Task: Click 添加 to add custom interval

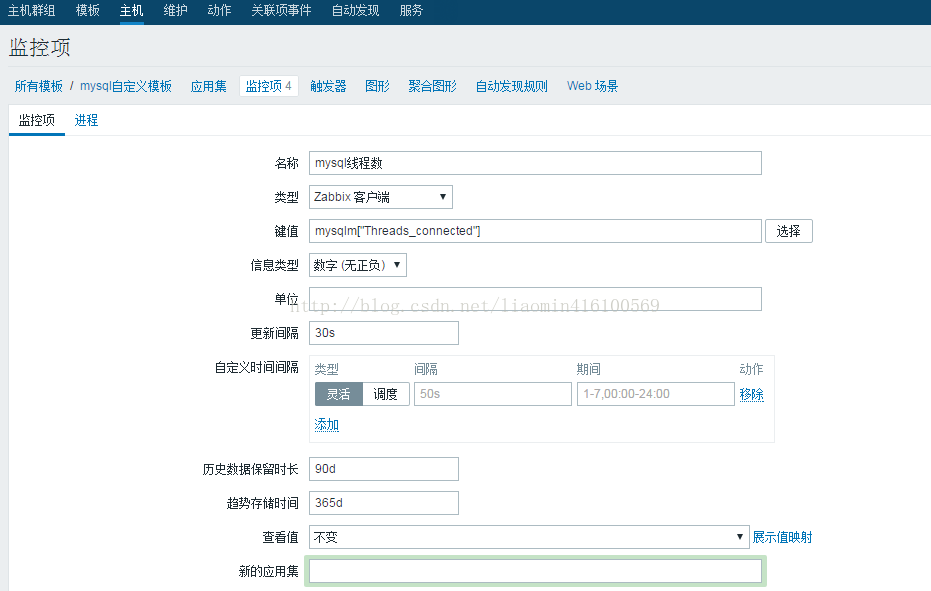Action: coord(326,425)
